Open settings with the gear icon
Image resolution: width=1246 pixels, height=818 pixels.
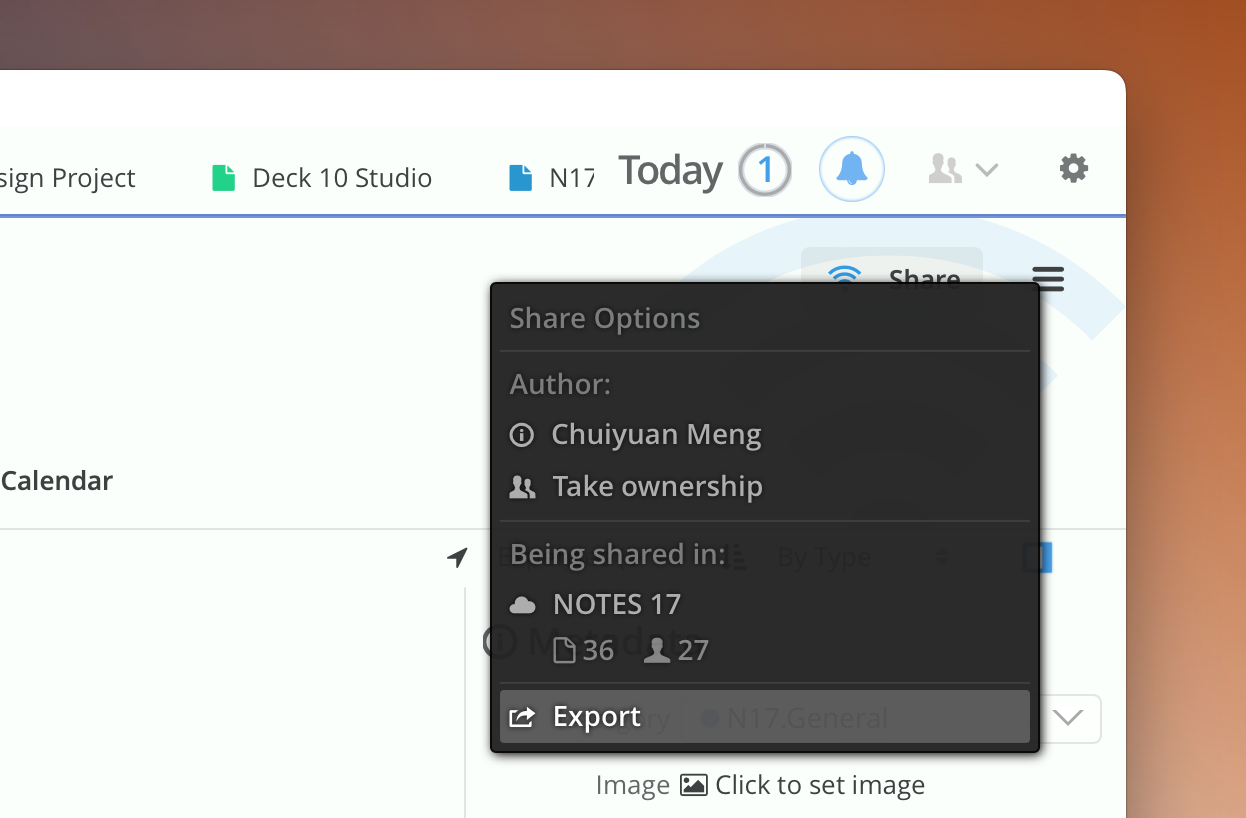point(1073,168)
